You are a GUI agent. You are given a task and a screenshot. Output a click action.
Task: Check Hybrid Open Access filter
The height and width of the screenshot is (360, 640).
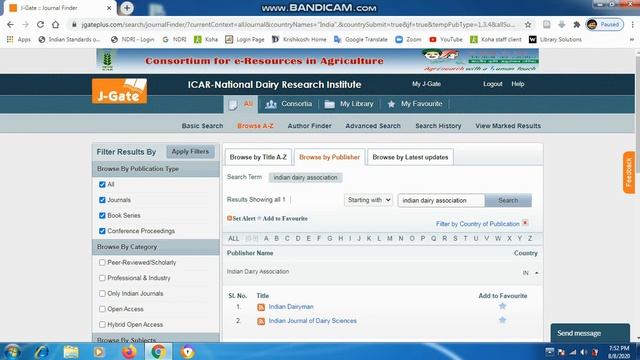[x=102, y=324]
